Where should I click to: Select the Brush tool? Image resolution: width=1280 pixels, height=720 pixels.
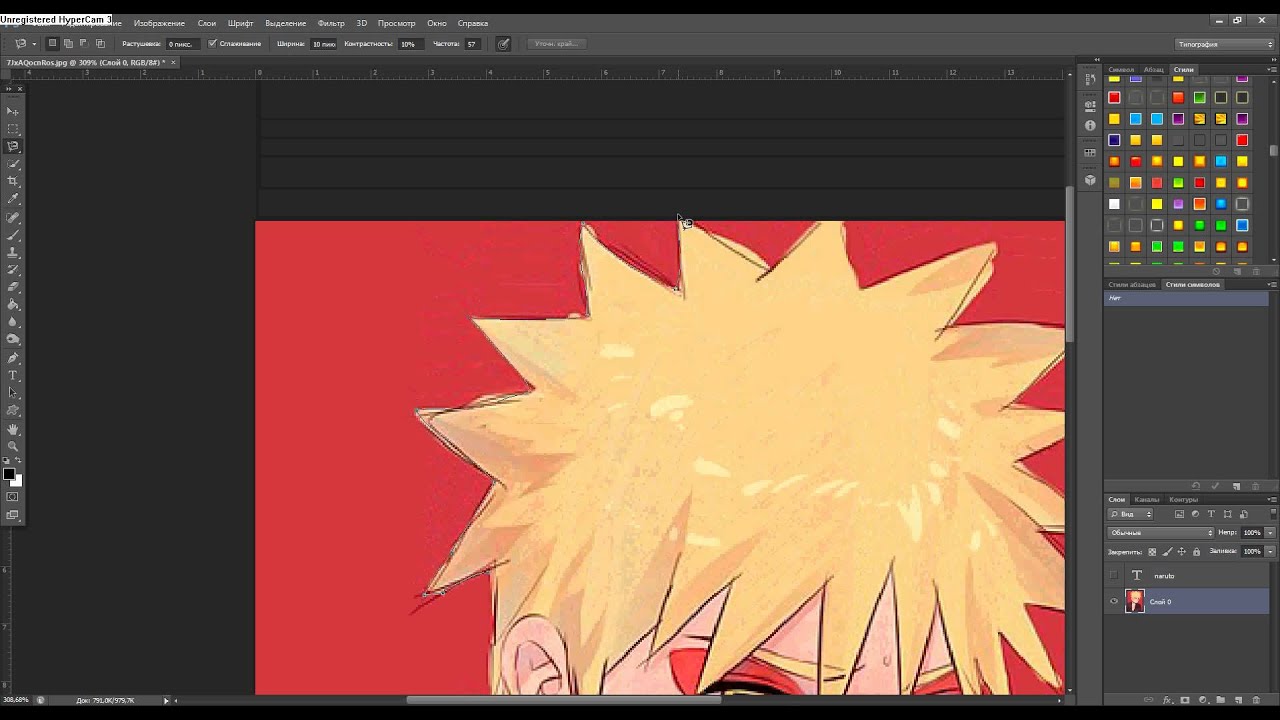tap(13, 235)
